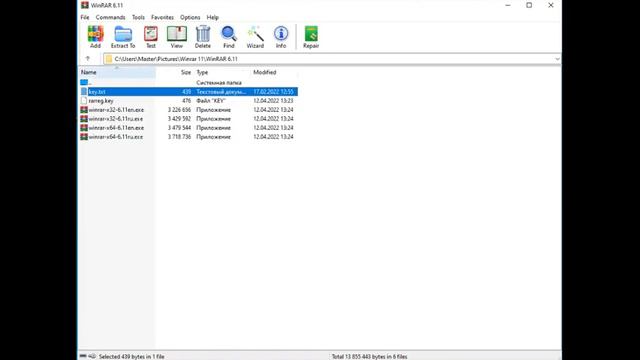Click status text 'Selected 439 bytes in 1 file'

pos(131,357)
